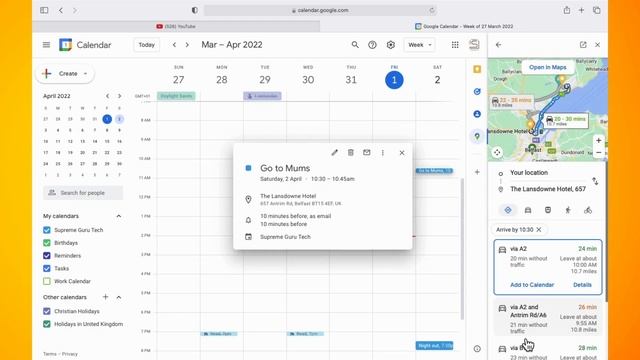This screenshot has height=360, width=640.
Task: Toggle Safari sidebar button
Action: [x=44, y=10]
